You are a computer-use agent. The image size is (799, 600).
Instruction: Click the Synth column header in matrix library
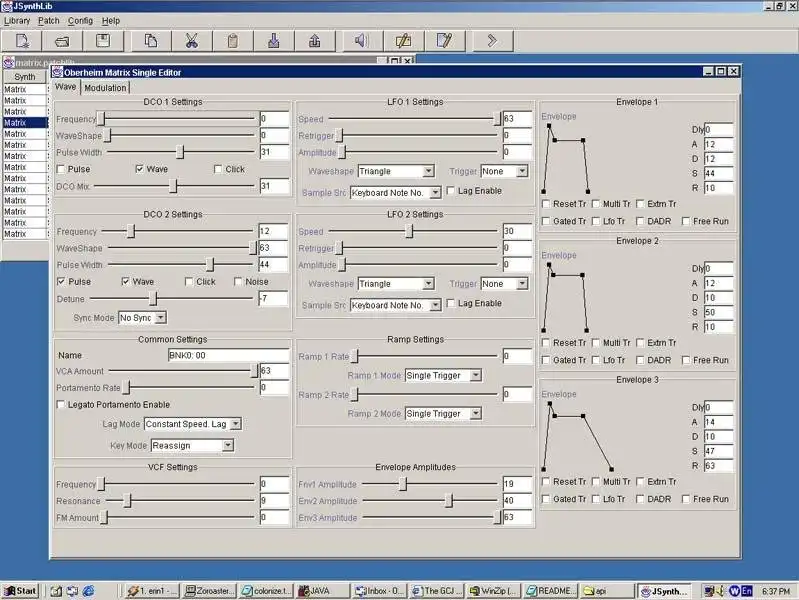coord(24,77)
